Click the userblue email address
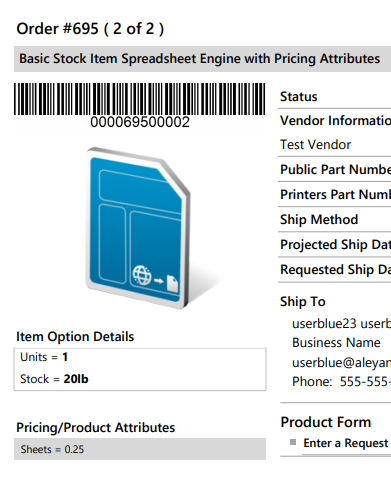Image resolution: width=391 pixels, height=483 pixels. coord(341,363)
